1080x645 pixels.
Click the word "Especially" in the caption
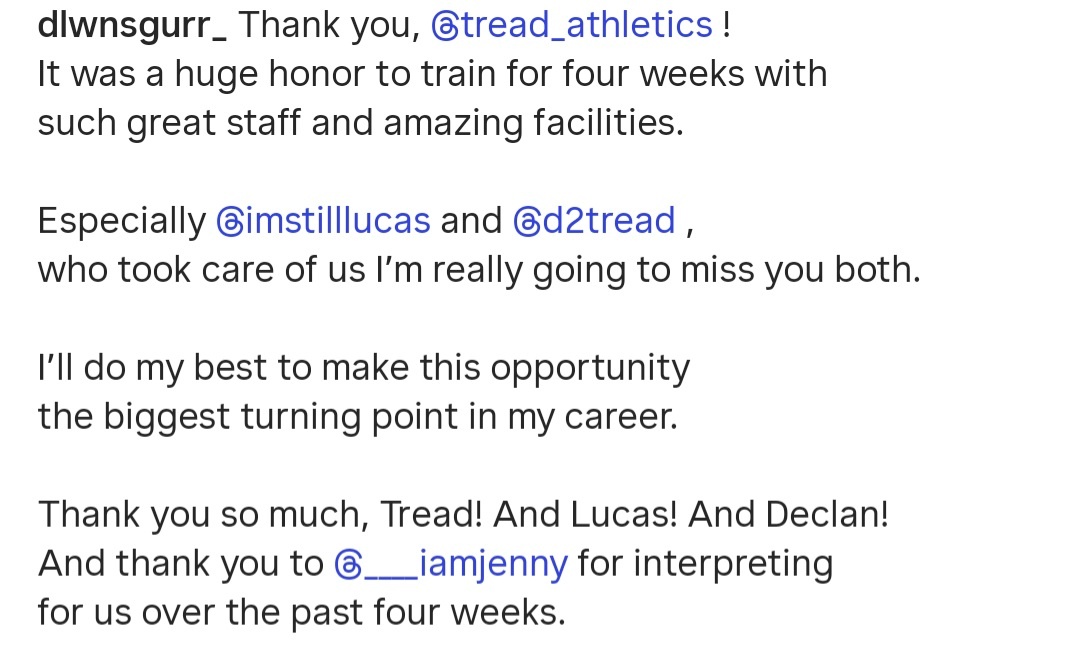[121, 221]
